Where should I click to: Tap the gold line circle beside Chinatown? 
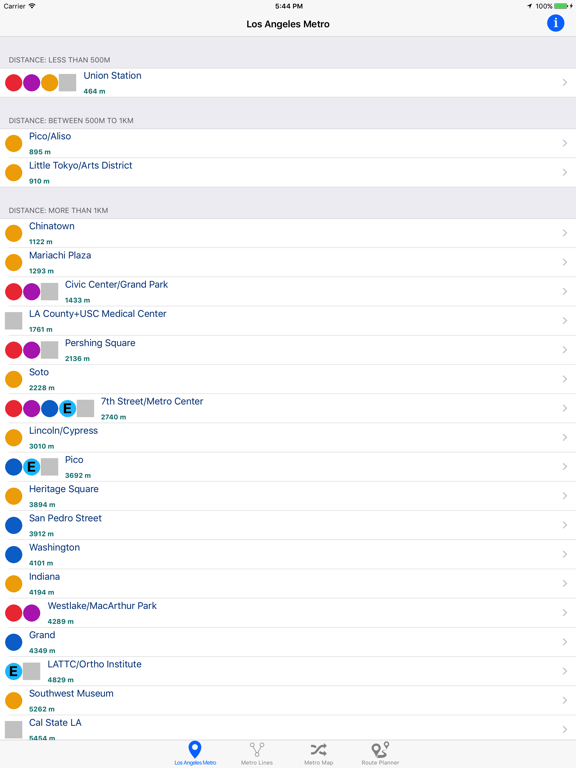[x=14, y=233]
